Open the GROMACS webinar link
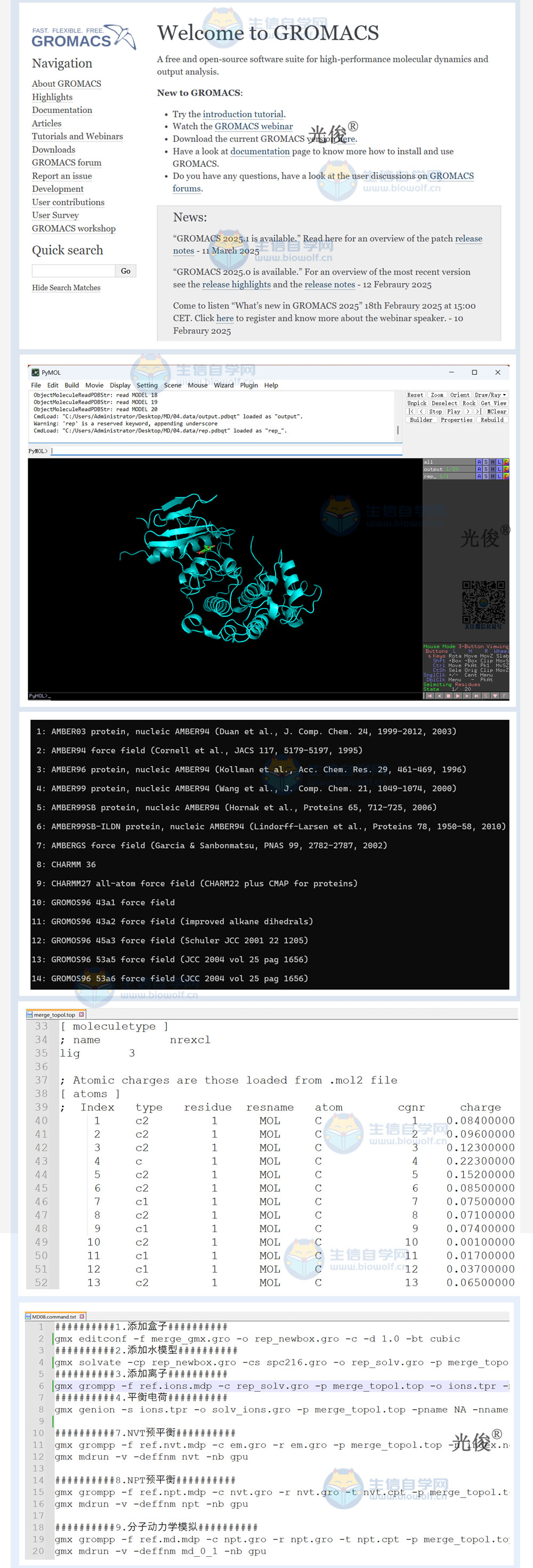 pos(254,126)
